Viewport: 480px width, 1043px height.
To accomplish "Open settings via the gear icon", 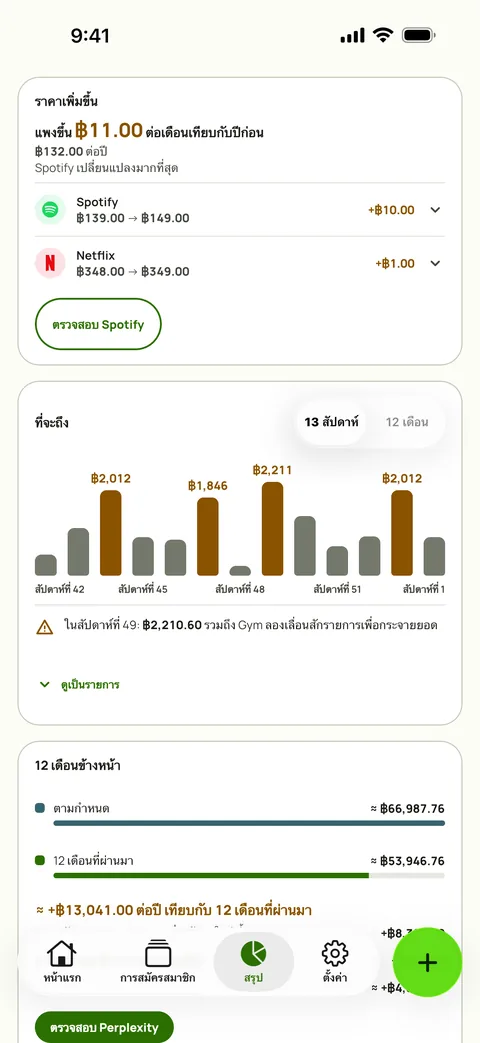I will [335, 953].
